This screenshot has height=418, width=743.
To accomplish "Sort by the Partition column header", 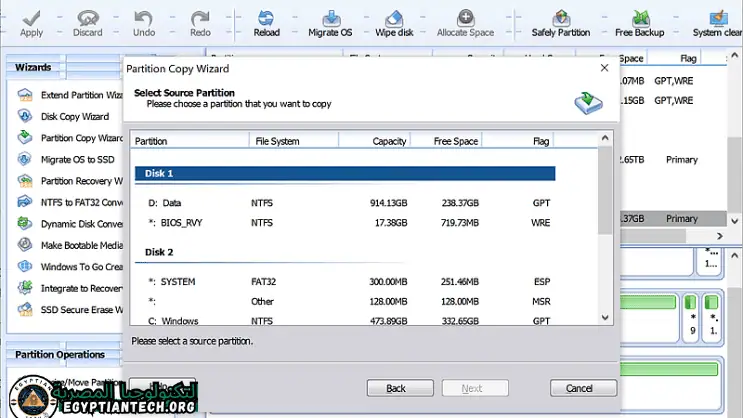I will [x=190, y=141].
